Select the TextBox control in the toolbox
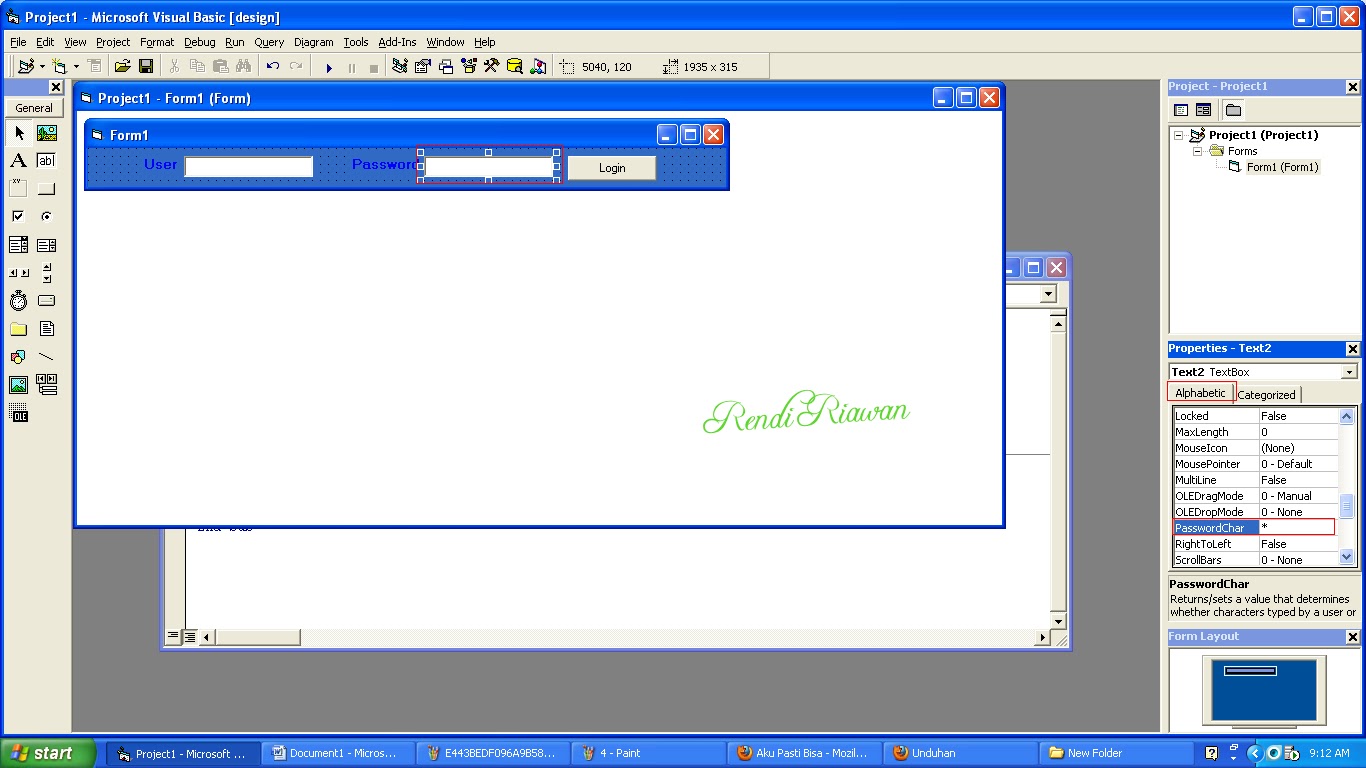1366x768 pixels. [x=46, y=160]
